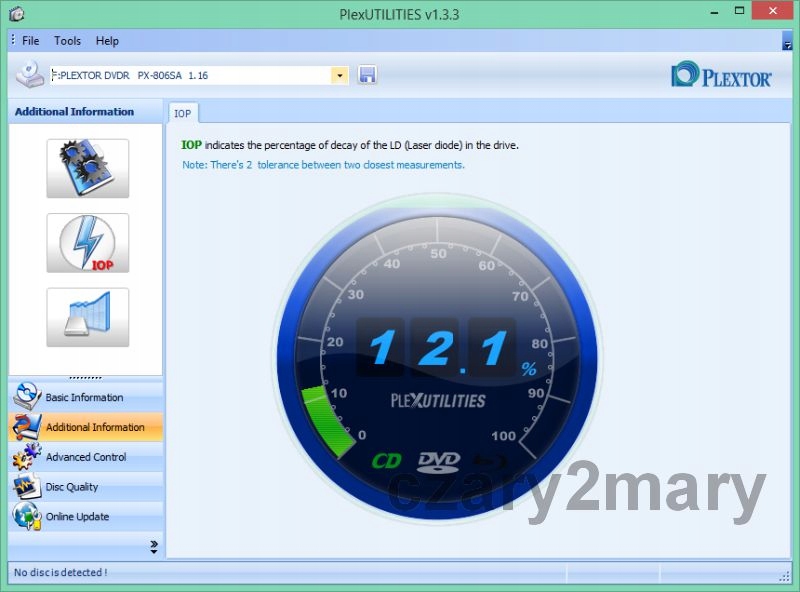Viewport: 800px width, 592px height.
Task: Open the IOP lightning bolt tool
Action: pyautogui.click(x=87, y=243)
